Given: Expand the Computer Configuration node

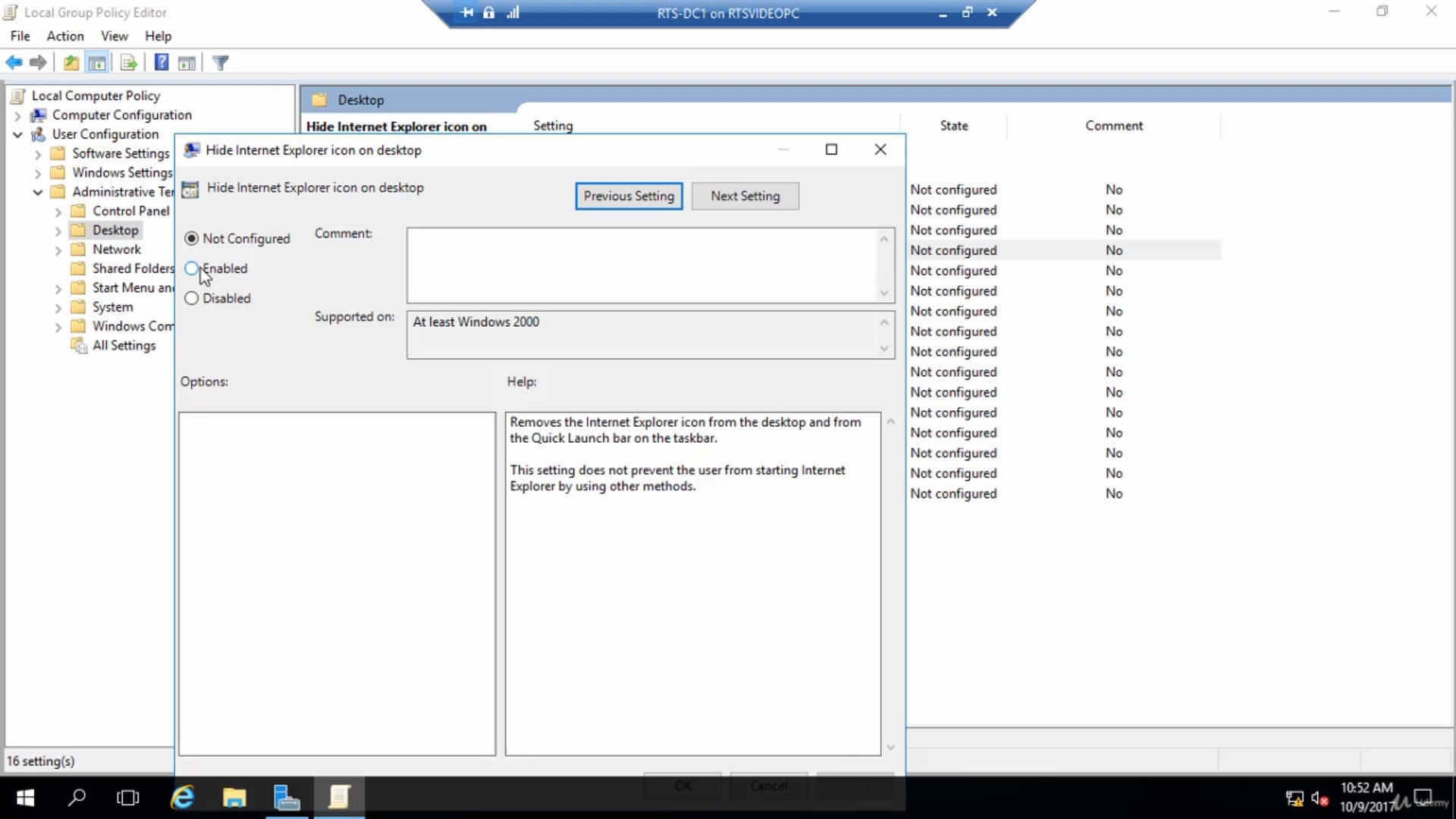Looking at the screenshot, I should (17, 115).
